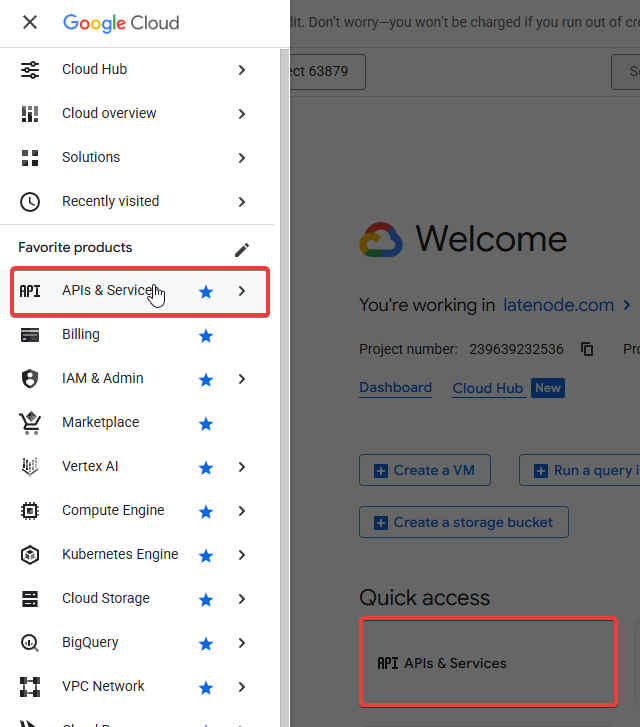This screenshot has height=727, width=640.
Task: Open the Recently visited menu entry
Action: [x=137, y=202]
